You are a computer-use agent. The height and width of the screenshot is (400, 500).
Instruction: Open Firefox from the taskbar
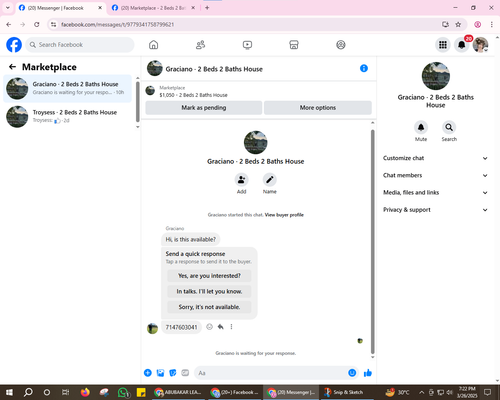85,392
